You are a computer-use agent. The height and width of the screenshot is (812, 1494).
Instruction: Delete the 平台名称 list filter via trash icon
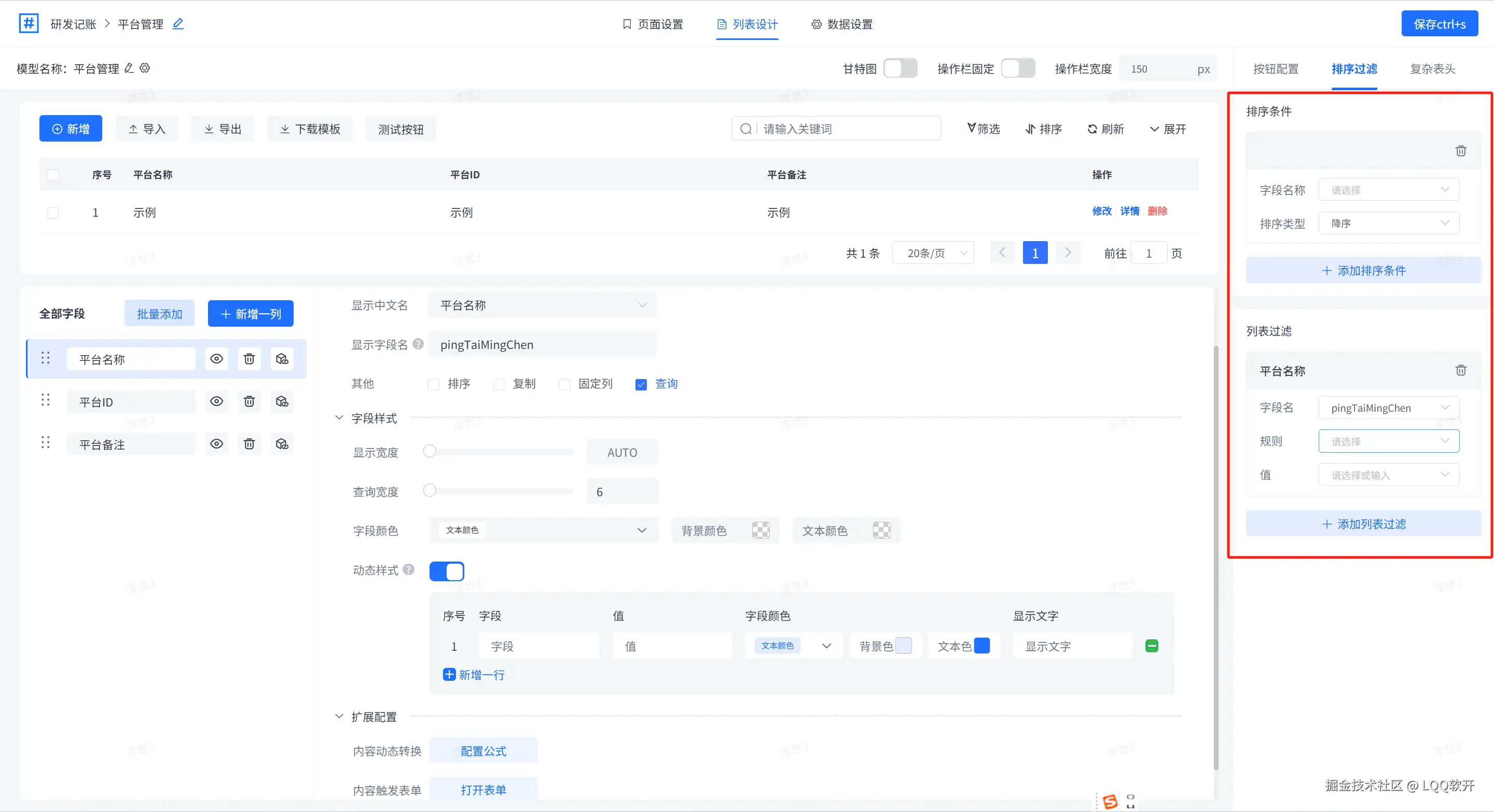pos(1460,370)
